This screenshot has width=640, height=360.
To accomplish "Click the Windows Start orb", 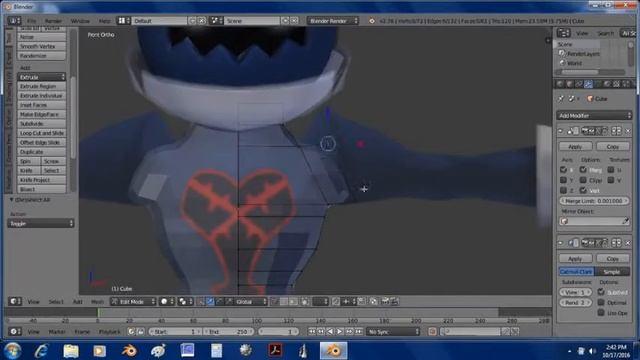I will coord(13,351).
